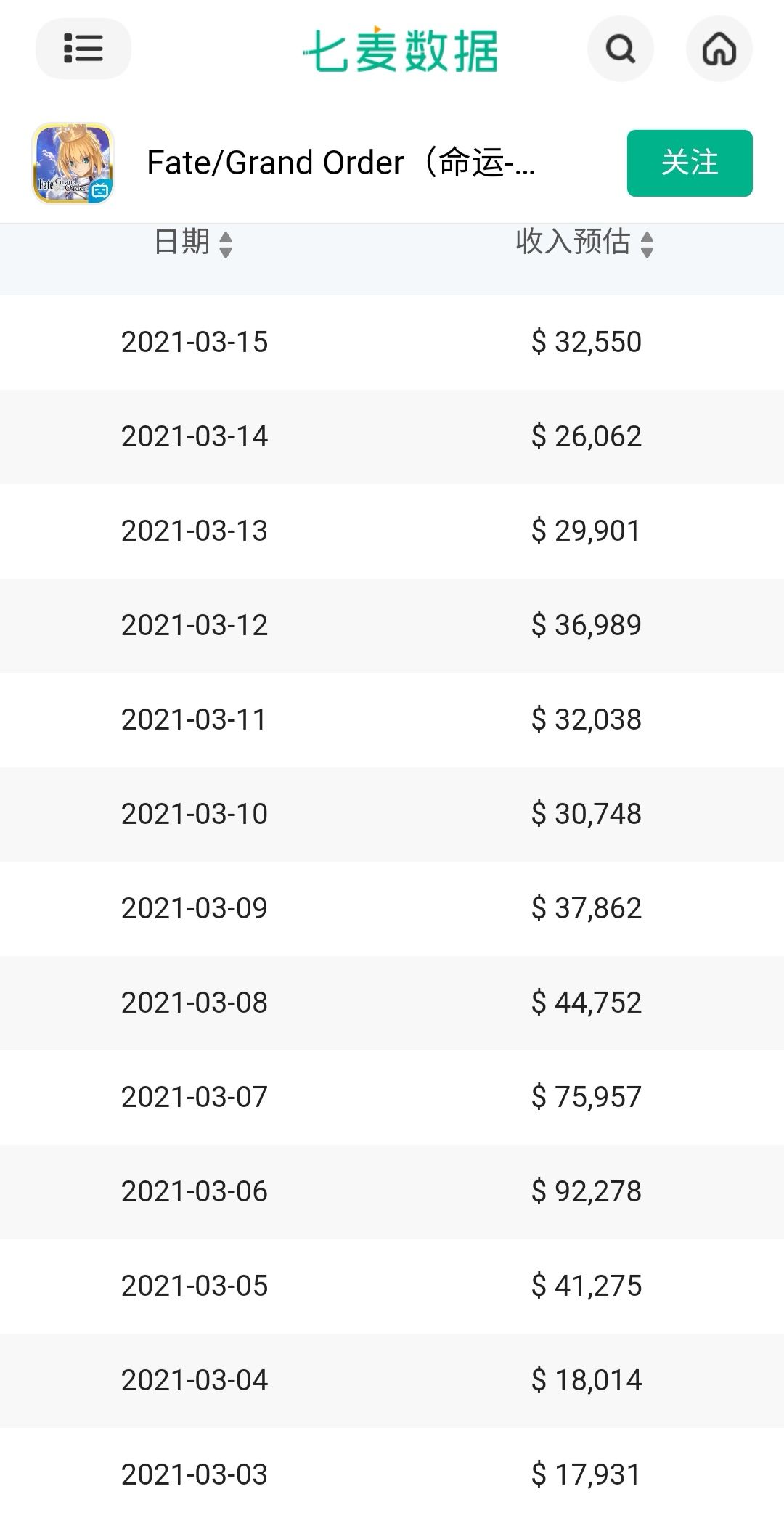The width and height of the screenshot is (784, 1518).
Task: Tap the search magnifier icon
Action: (620, 49)
